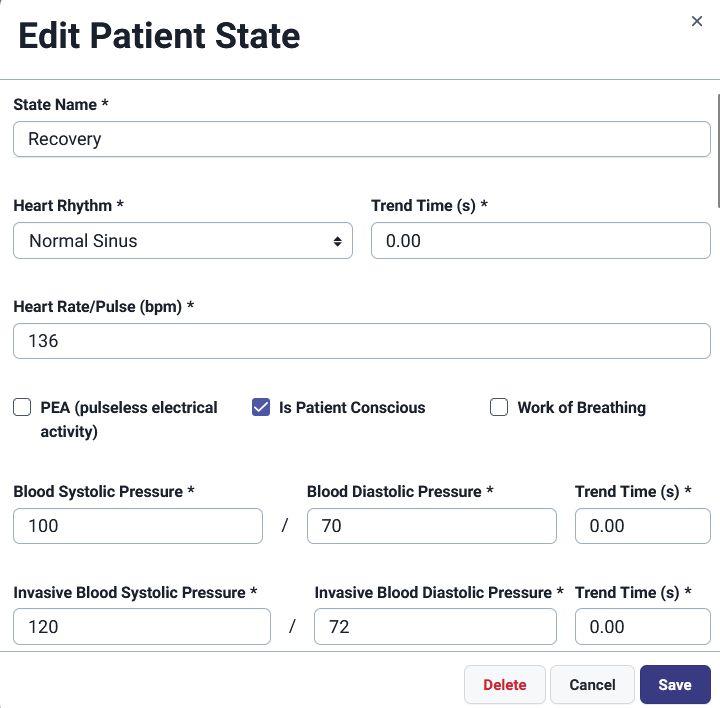720x708 pixels.
Task: Click the State Name input field
Action: click(361, 140)
